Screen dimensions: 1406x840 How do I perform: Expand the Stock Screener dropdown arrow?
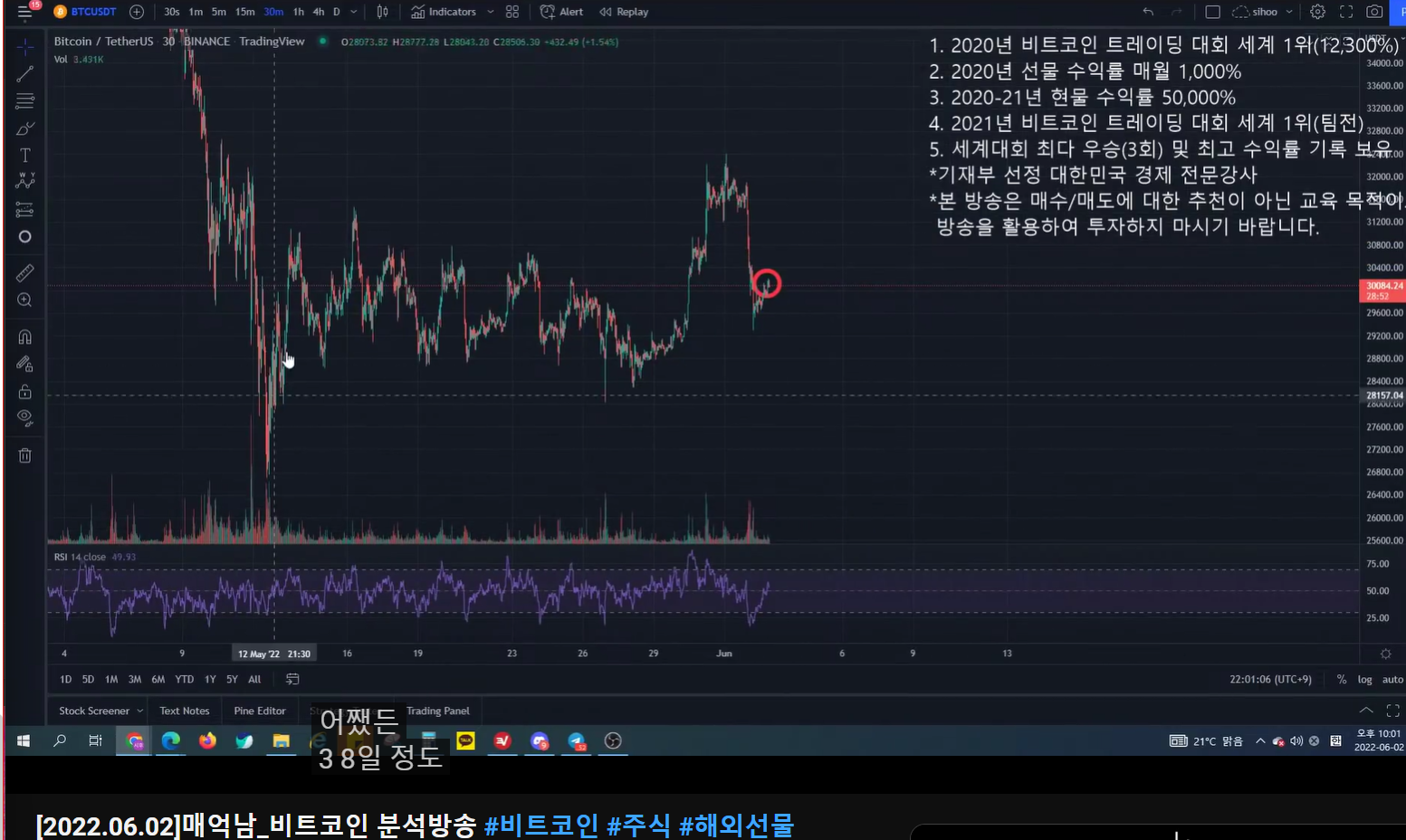coord(140,711)
